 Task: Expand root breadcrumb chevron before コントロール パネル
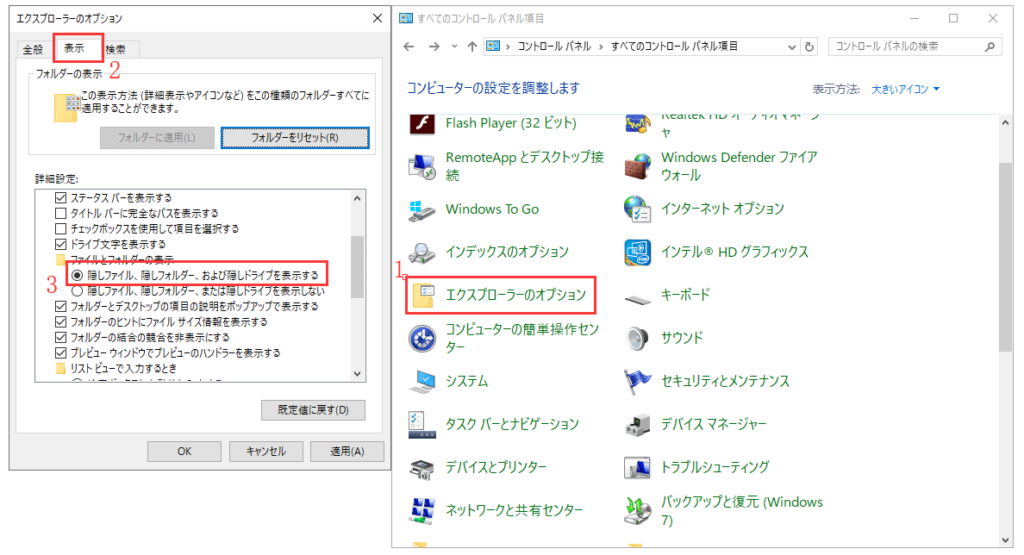[508, 46]
